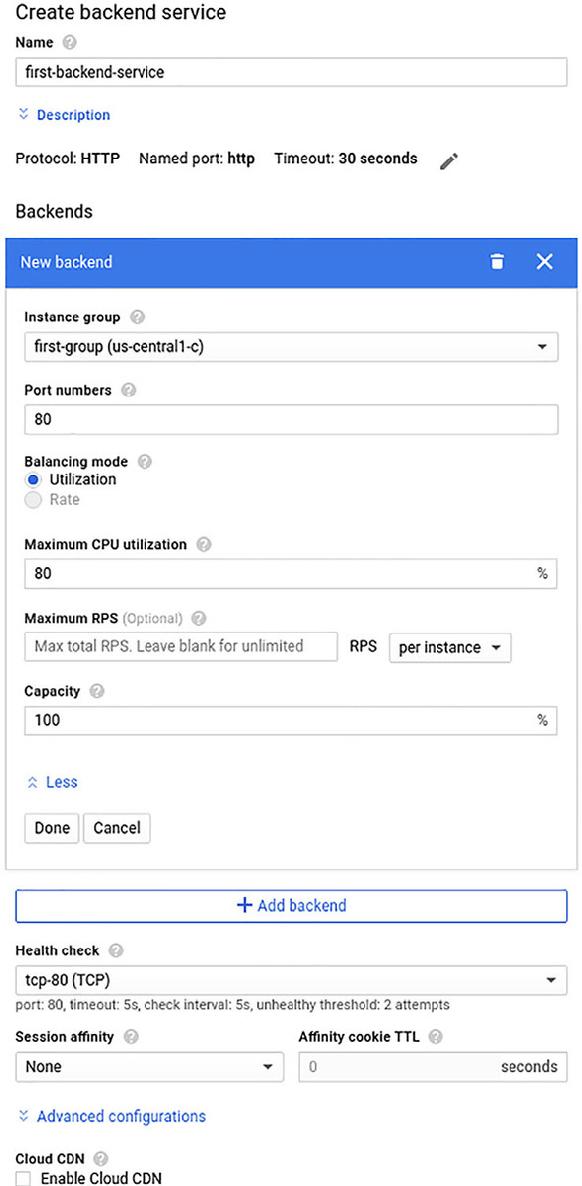The width and height of the screenshot is (582, 1186).
Task: Close the New backend panel with X
Action: tap(544, 262)
